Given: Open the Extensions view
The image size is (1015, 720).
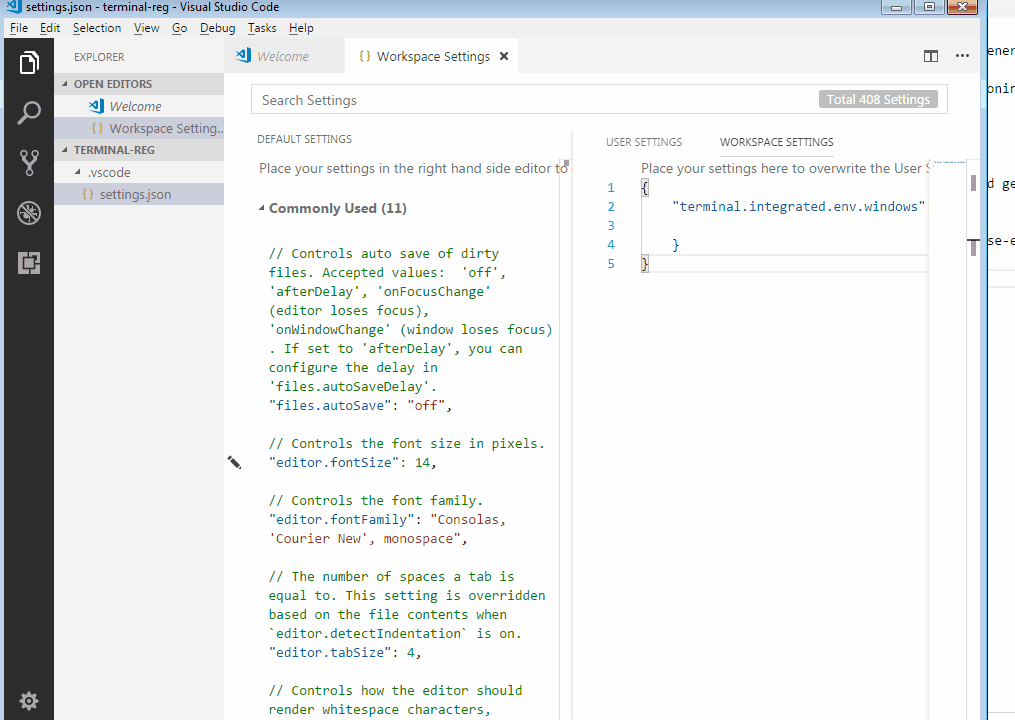Looking at the screenshot, I should click(29, 263).
